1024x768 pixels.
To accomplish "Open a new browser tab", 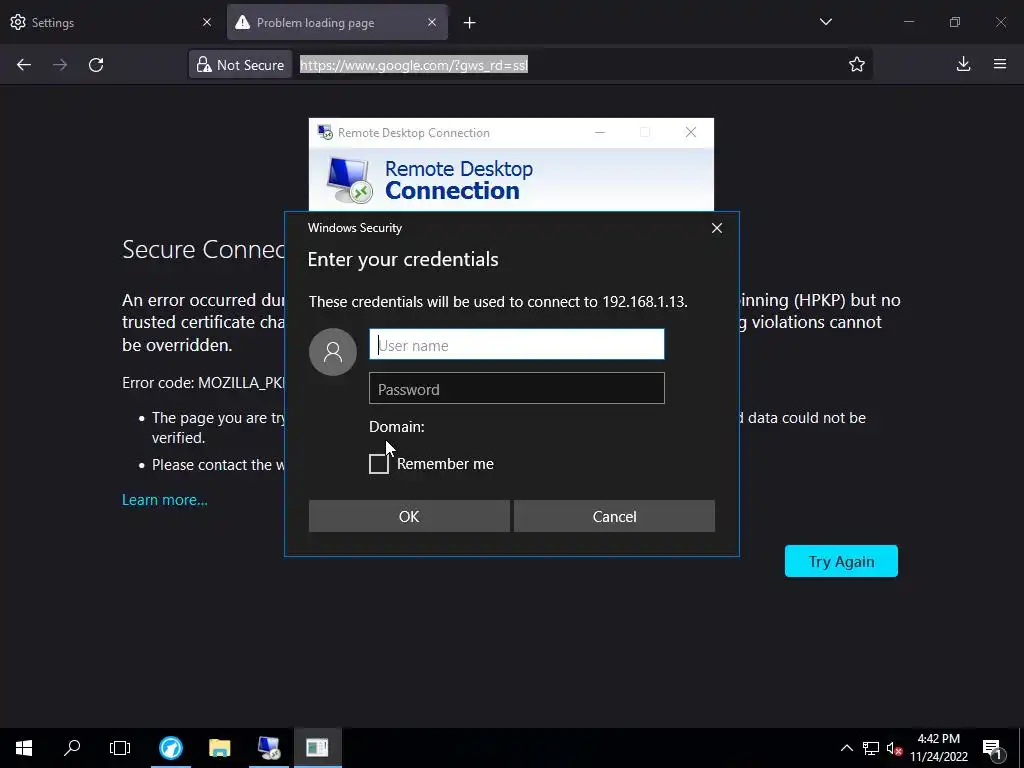I will click(470, 23).
